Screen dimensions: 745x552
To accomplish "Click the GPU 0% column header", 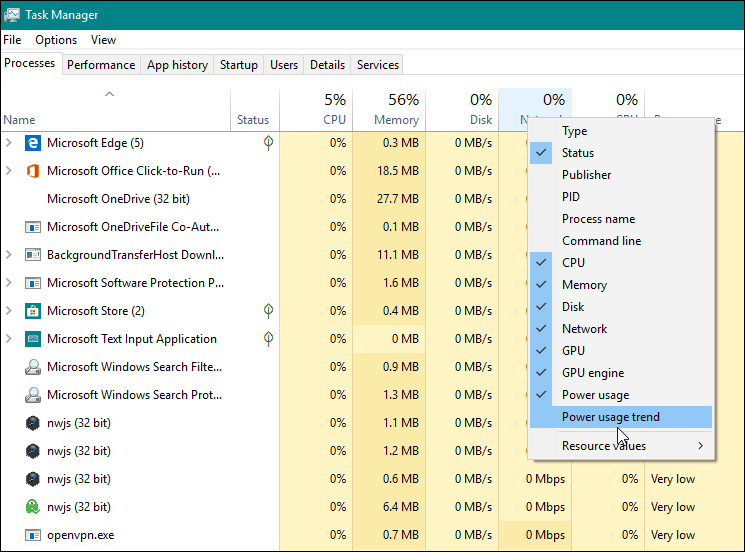I will [609, 102].
